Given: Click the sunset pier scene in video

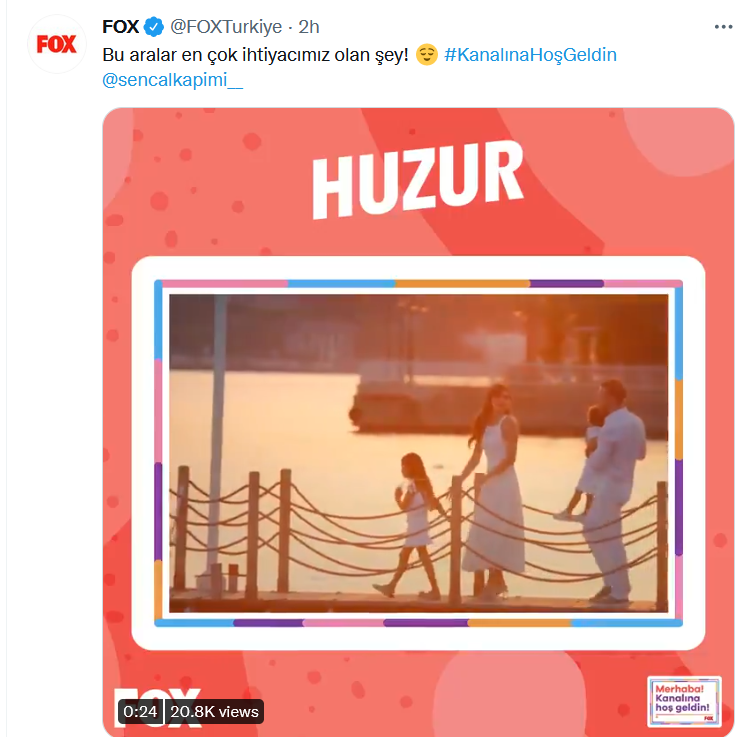Looking at the screenshot, I should (419, 453).
